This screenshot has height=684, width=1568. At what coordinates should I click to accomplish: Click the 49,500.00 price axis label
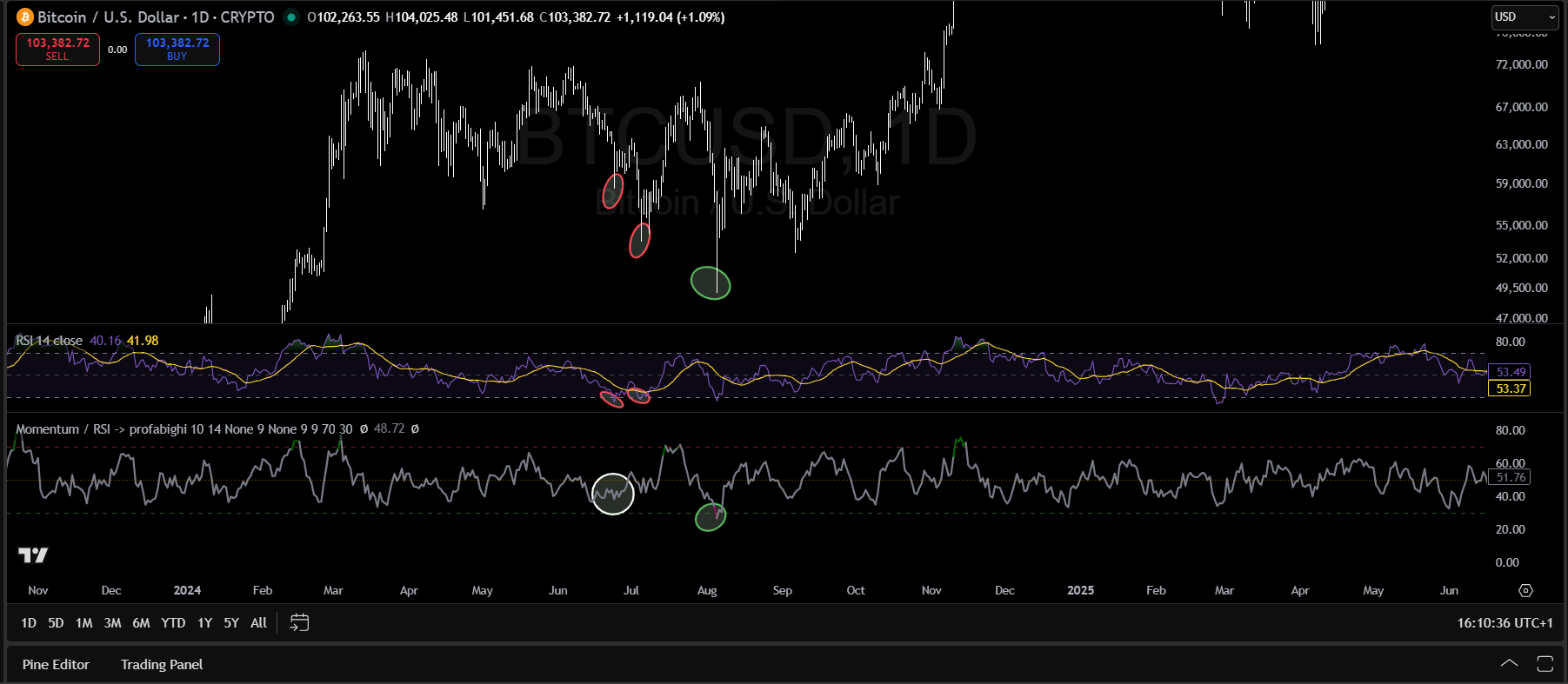1521,288
